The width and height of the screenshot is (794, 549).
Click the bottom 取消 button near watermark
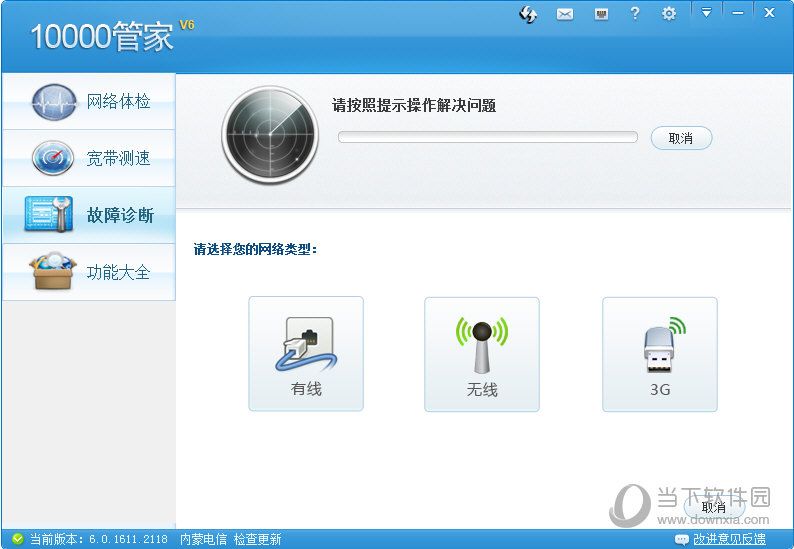pyautogui.click(x=713, y=507)
